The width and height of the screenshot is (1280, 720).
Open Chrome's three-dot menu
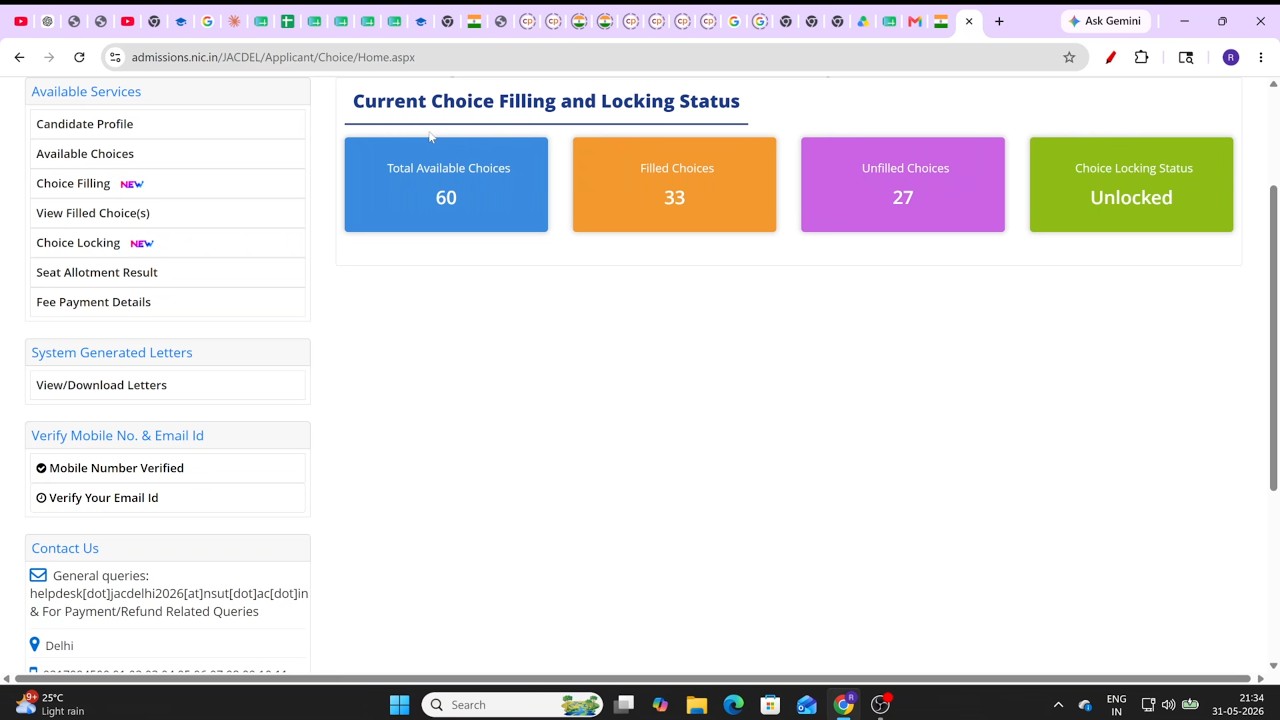click(1260, 57)
